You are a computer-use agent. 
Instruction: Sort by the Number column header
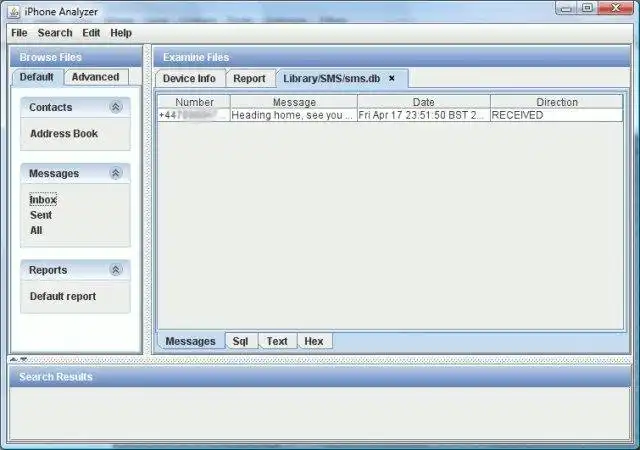pyautogui.click(x=194, y=102)
